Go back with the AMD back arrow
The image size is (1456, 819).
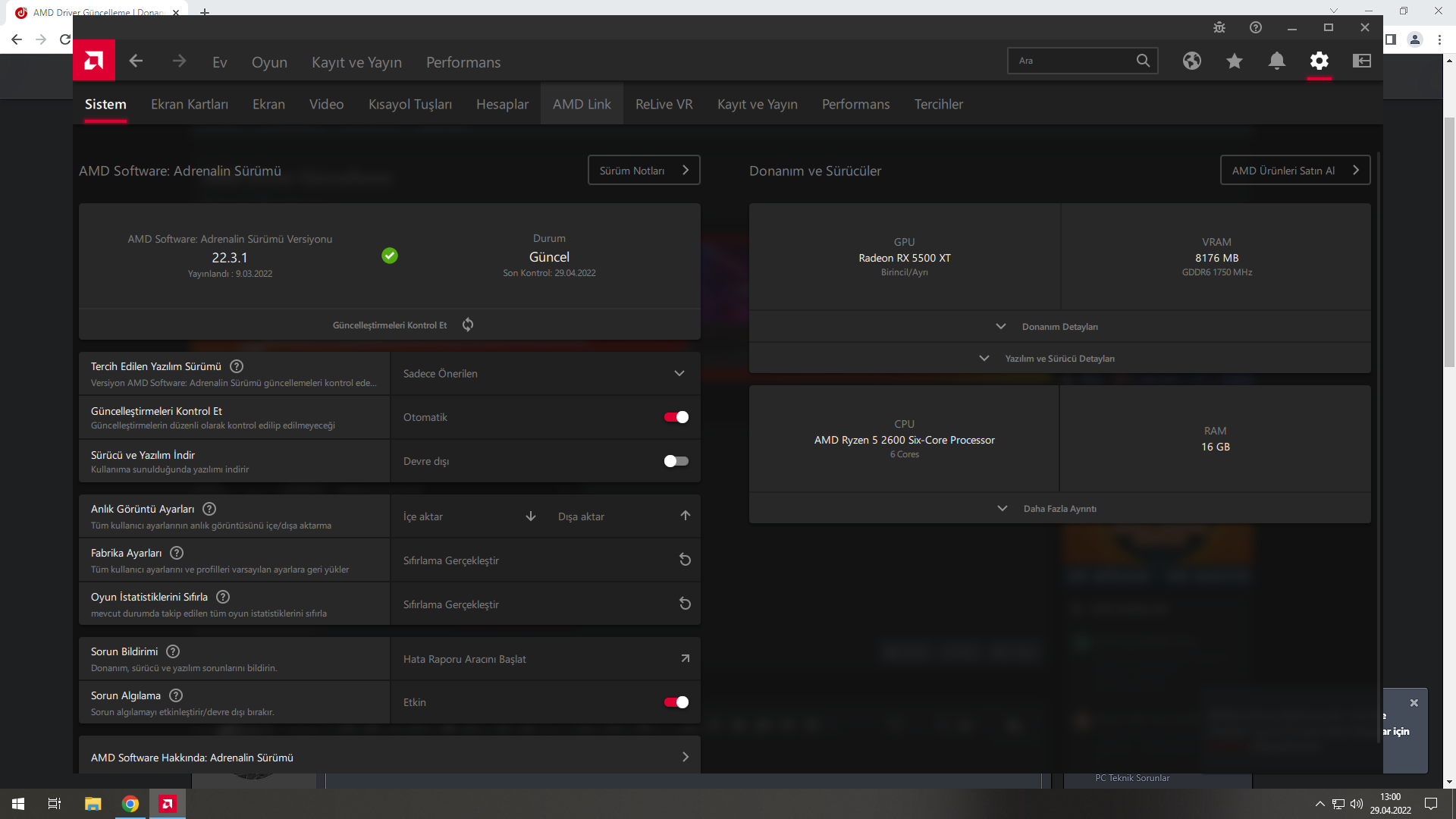[136, 61]
